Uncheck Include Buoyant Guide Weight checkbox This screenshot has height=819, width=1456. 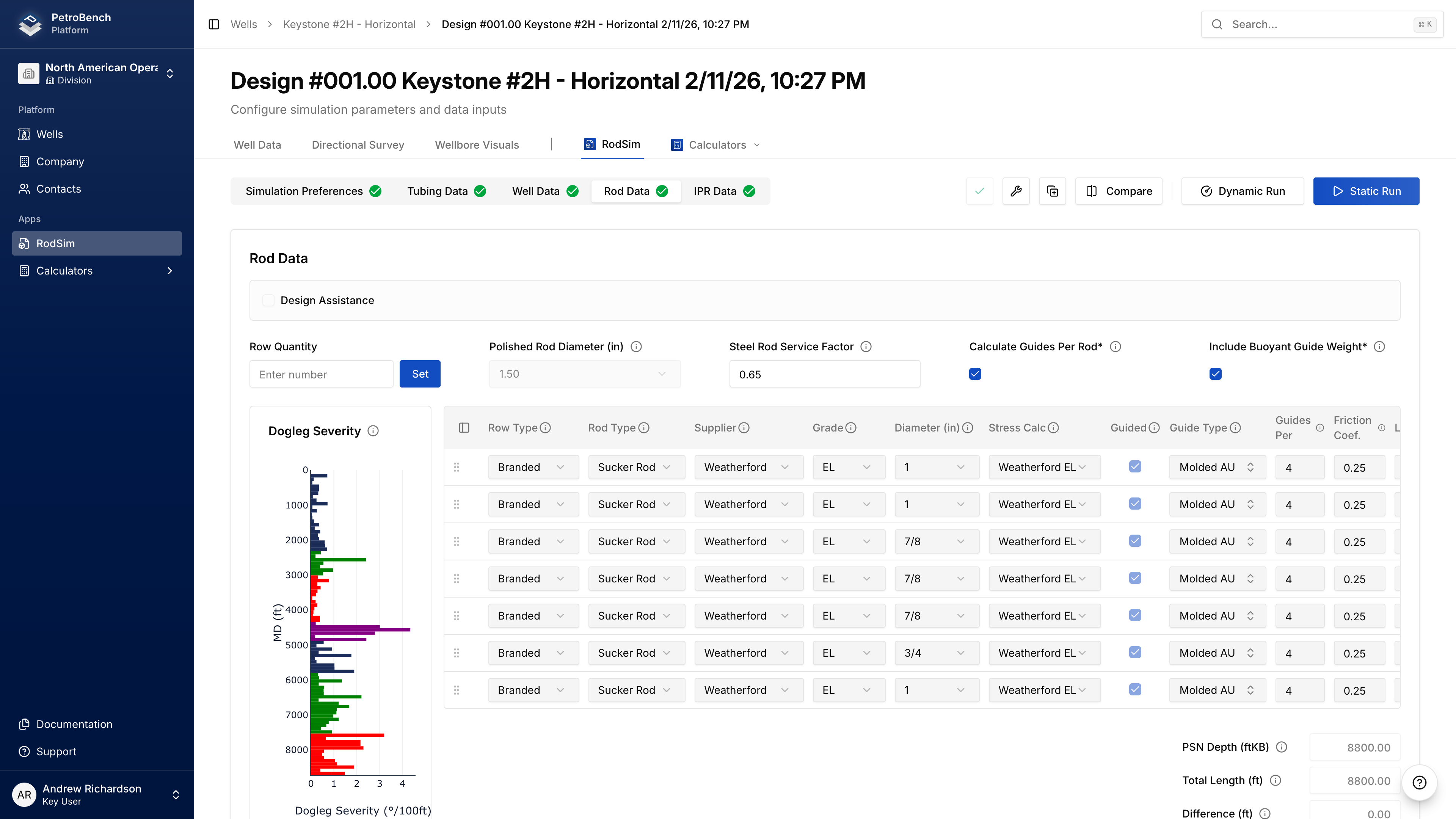pyautogui.click(x=1215, y=374)
